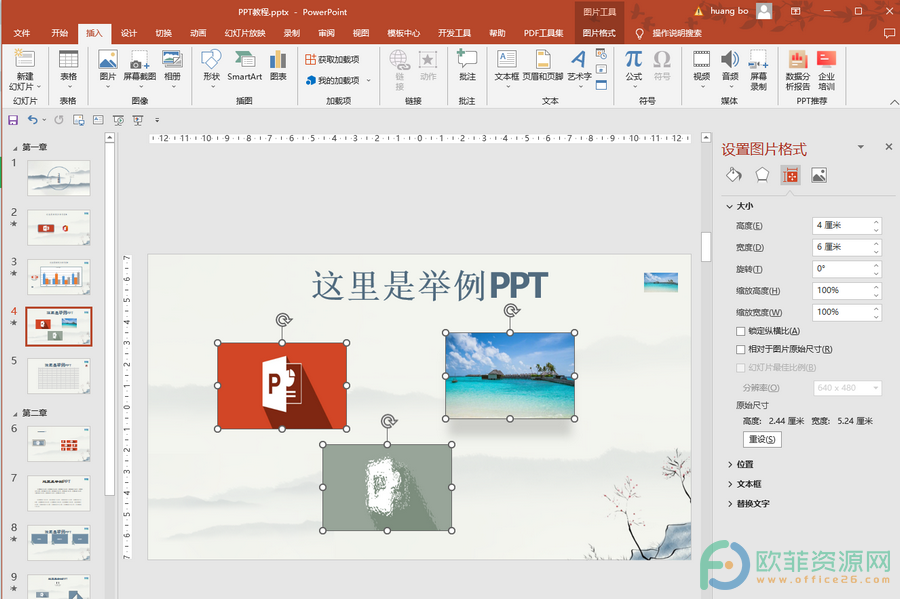
Task: Collapse 第一章 section in slide panel
Action: pyautogui.click(x=15, y=148)
